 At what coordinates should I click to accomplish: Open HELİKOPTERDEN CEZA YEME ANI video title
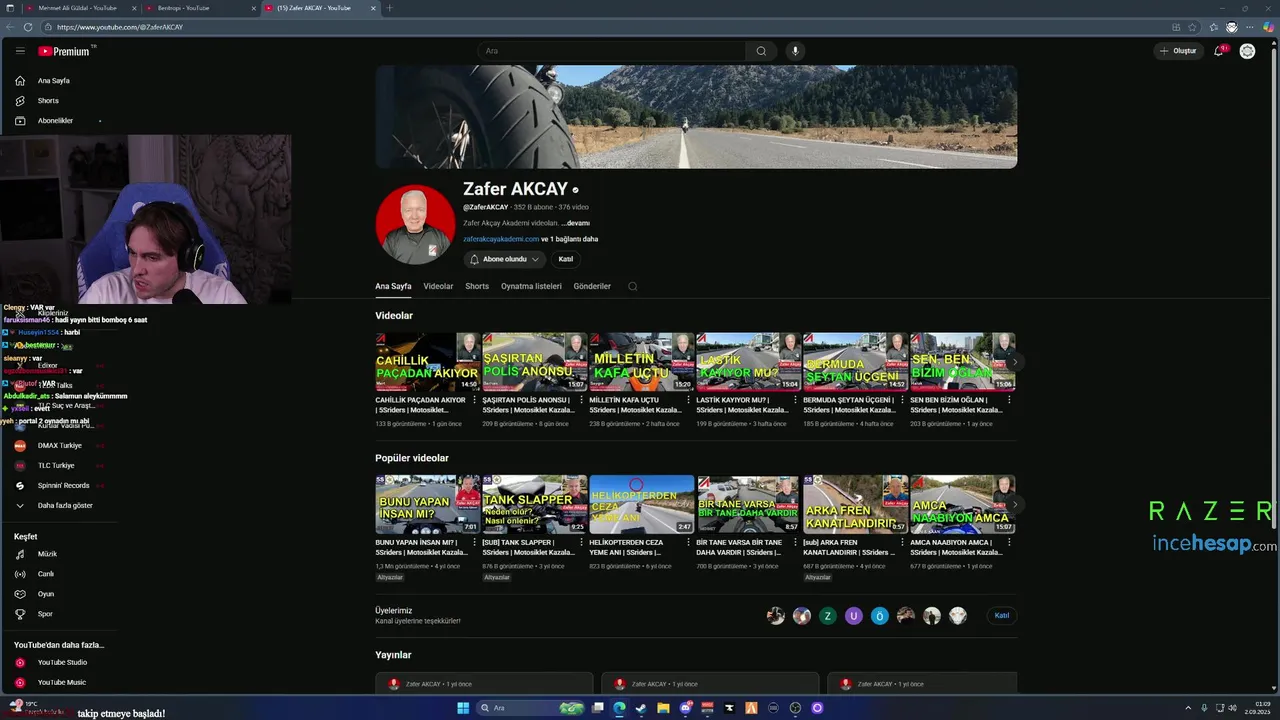pos(636,547)
